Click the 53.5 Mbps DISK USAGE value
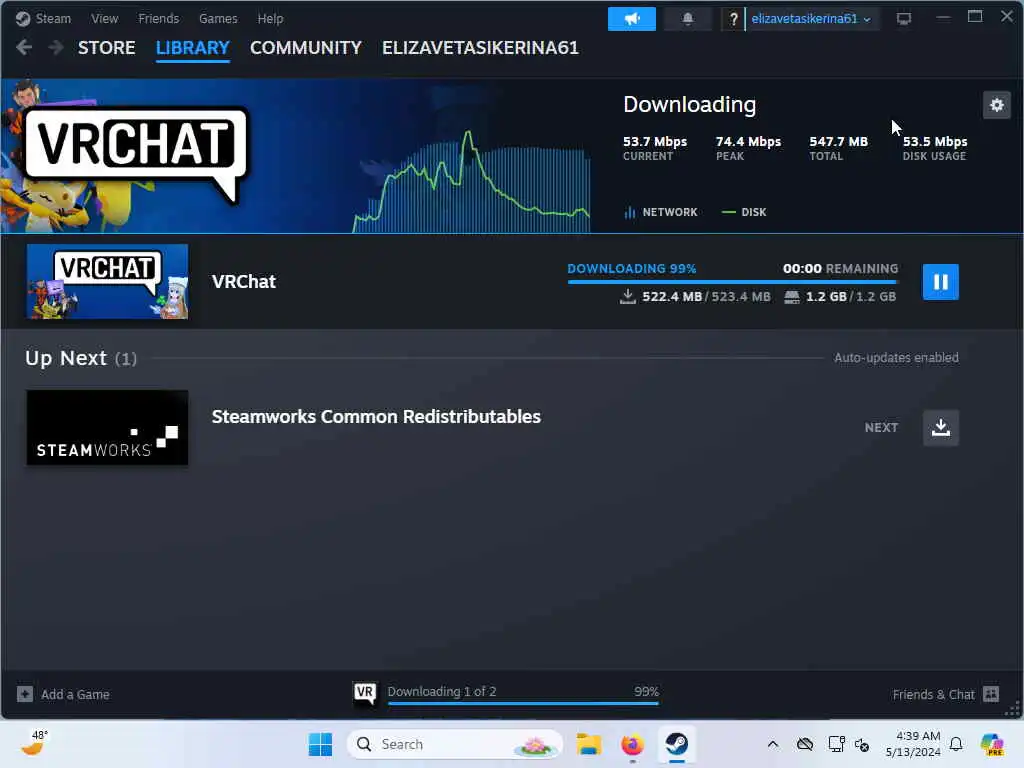Image resolution: width=1024 pixels, height=768 pixels. click(935, 142)
